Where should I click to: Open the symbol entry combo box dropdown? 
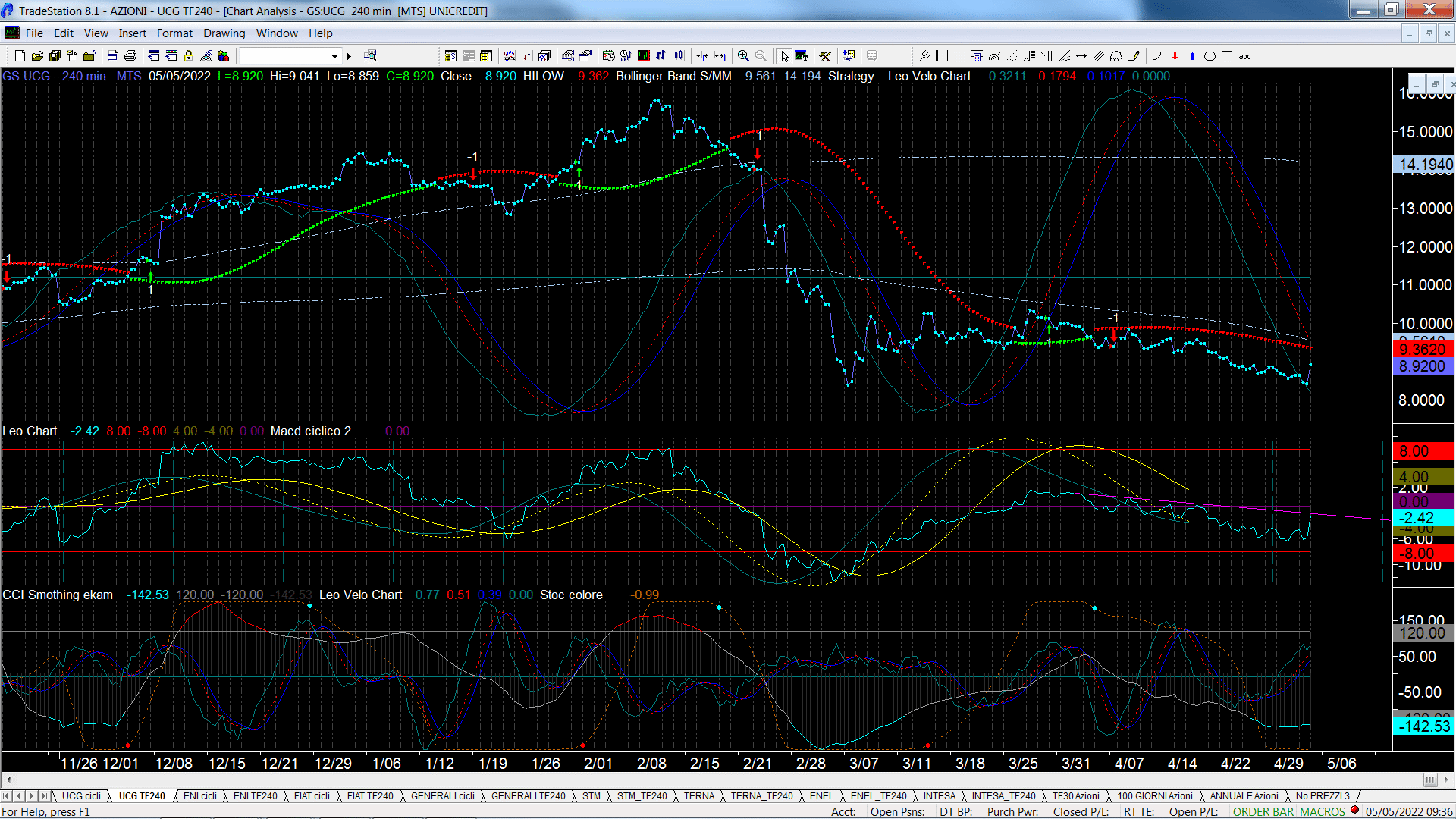pyautogui.click(x=334, y=56)
